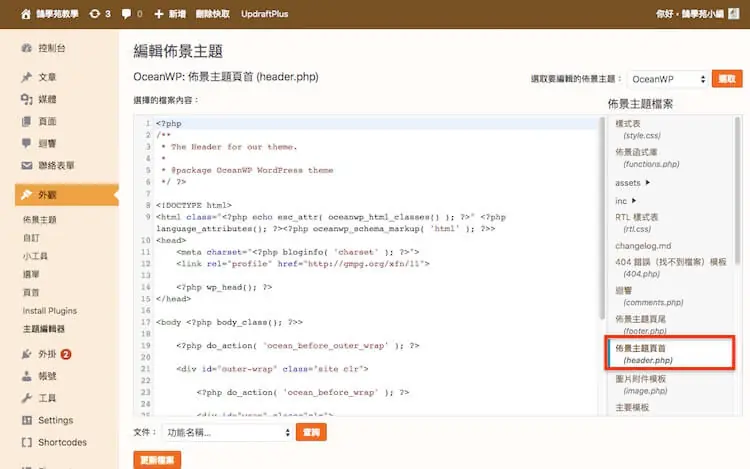Open the 功能名稱 documentation dropdown
The width and height of the screenshot is (750, 469).
click(227, 432)
